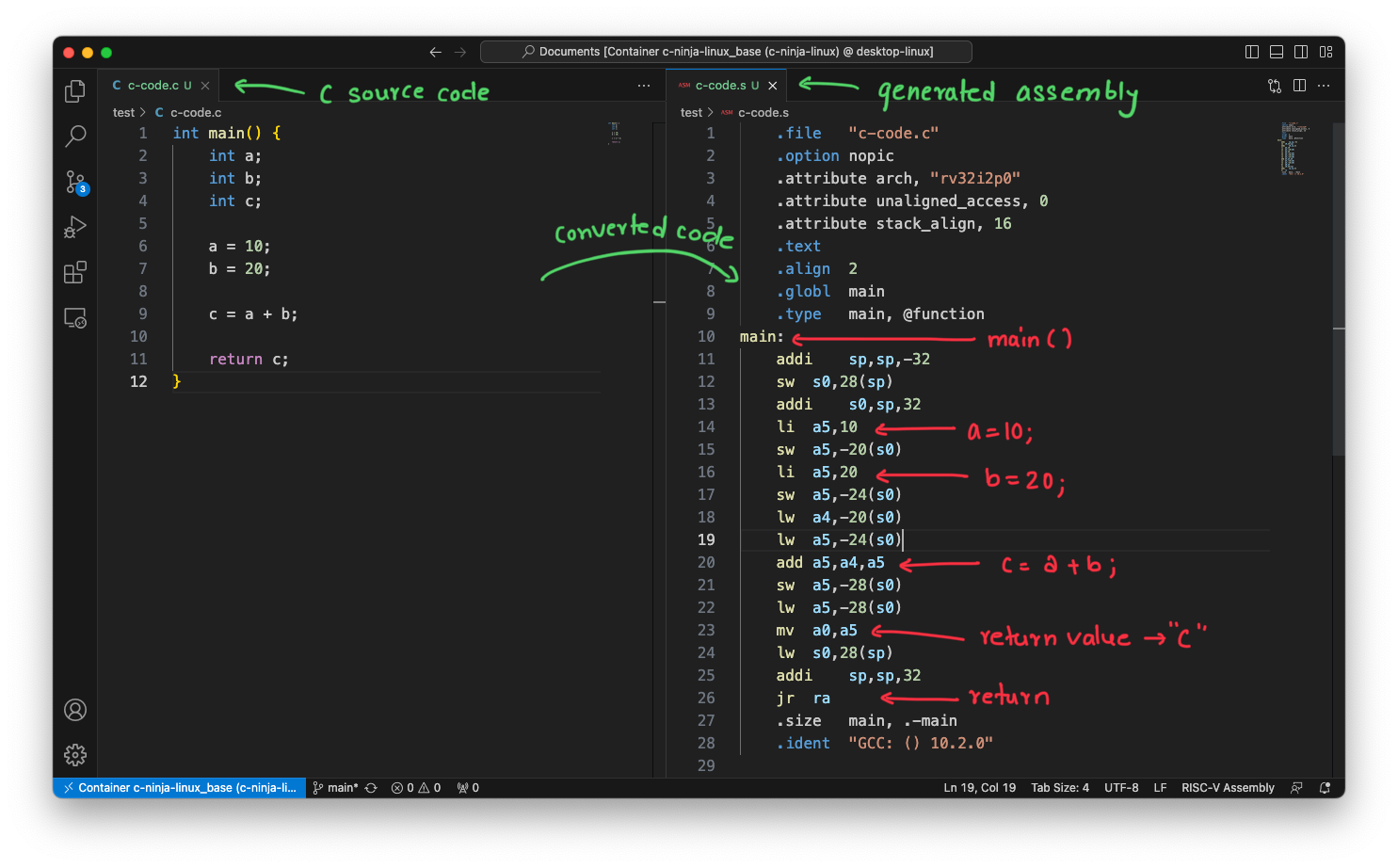Click 'add a5,a4,a5' assembly line

tap(830, 563)
